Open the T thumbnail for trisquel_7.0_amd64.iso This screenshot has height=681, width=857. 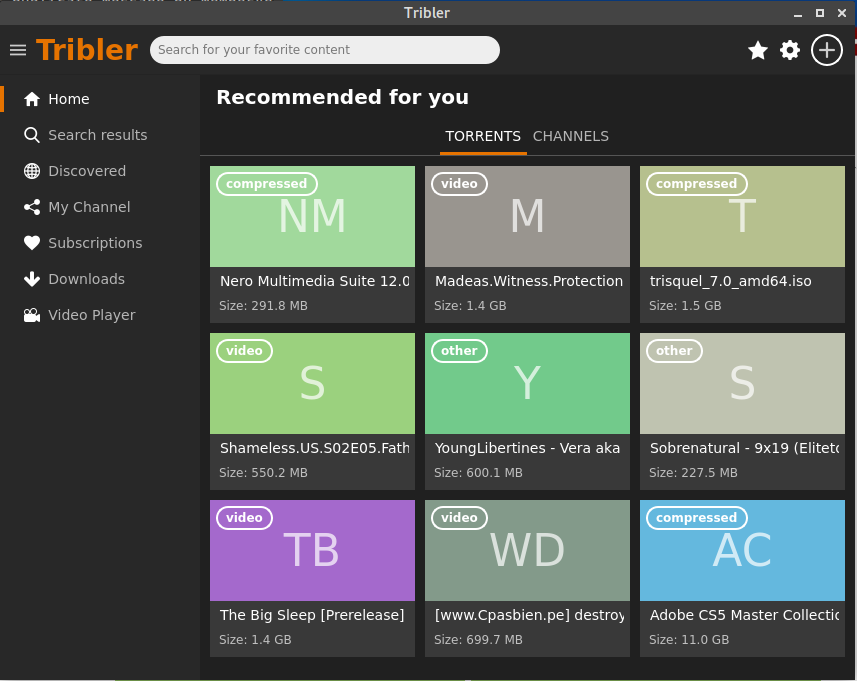click(742, 216)
